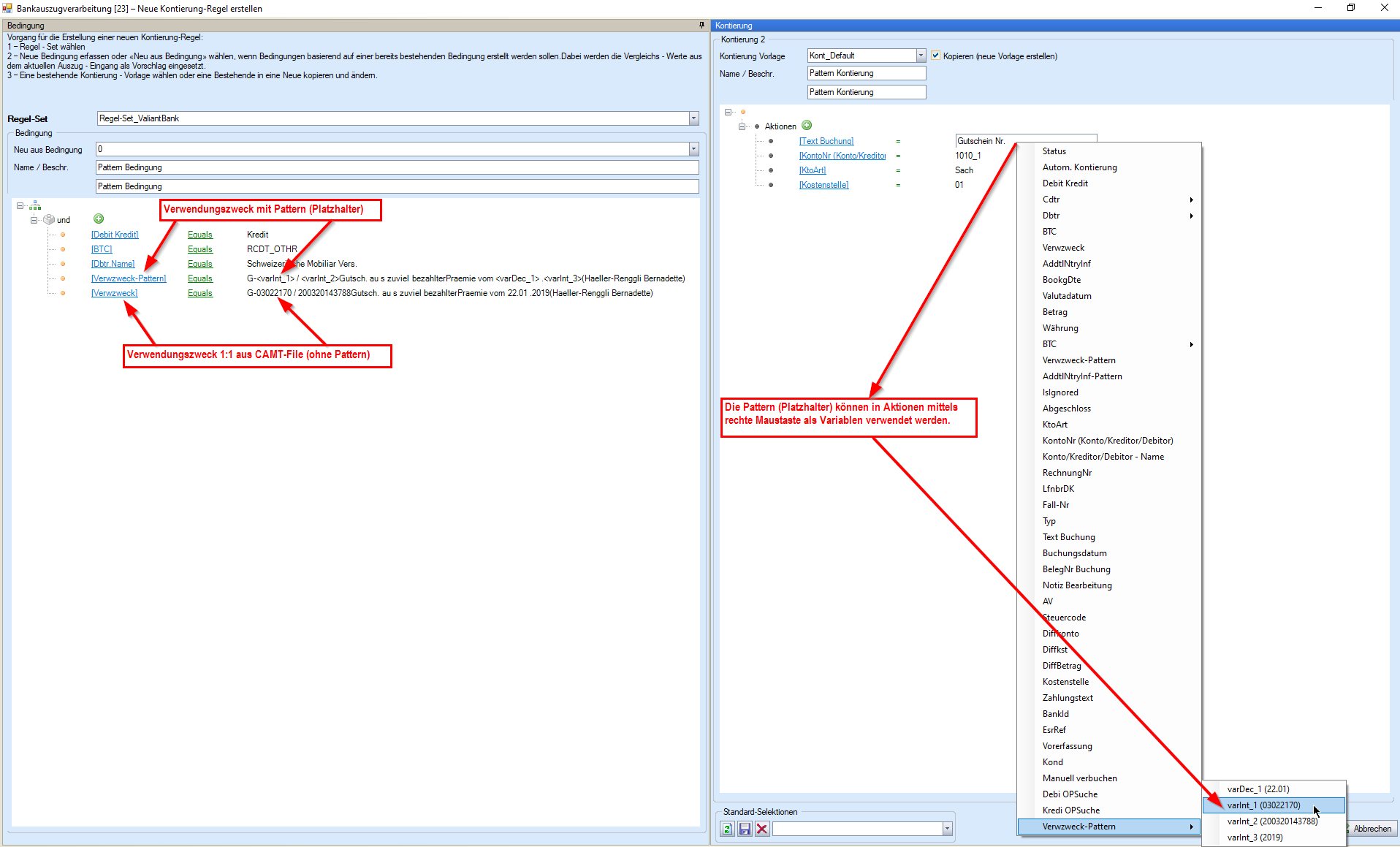Click the Abbrechen button

coord(1372,829)
